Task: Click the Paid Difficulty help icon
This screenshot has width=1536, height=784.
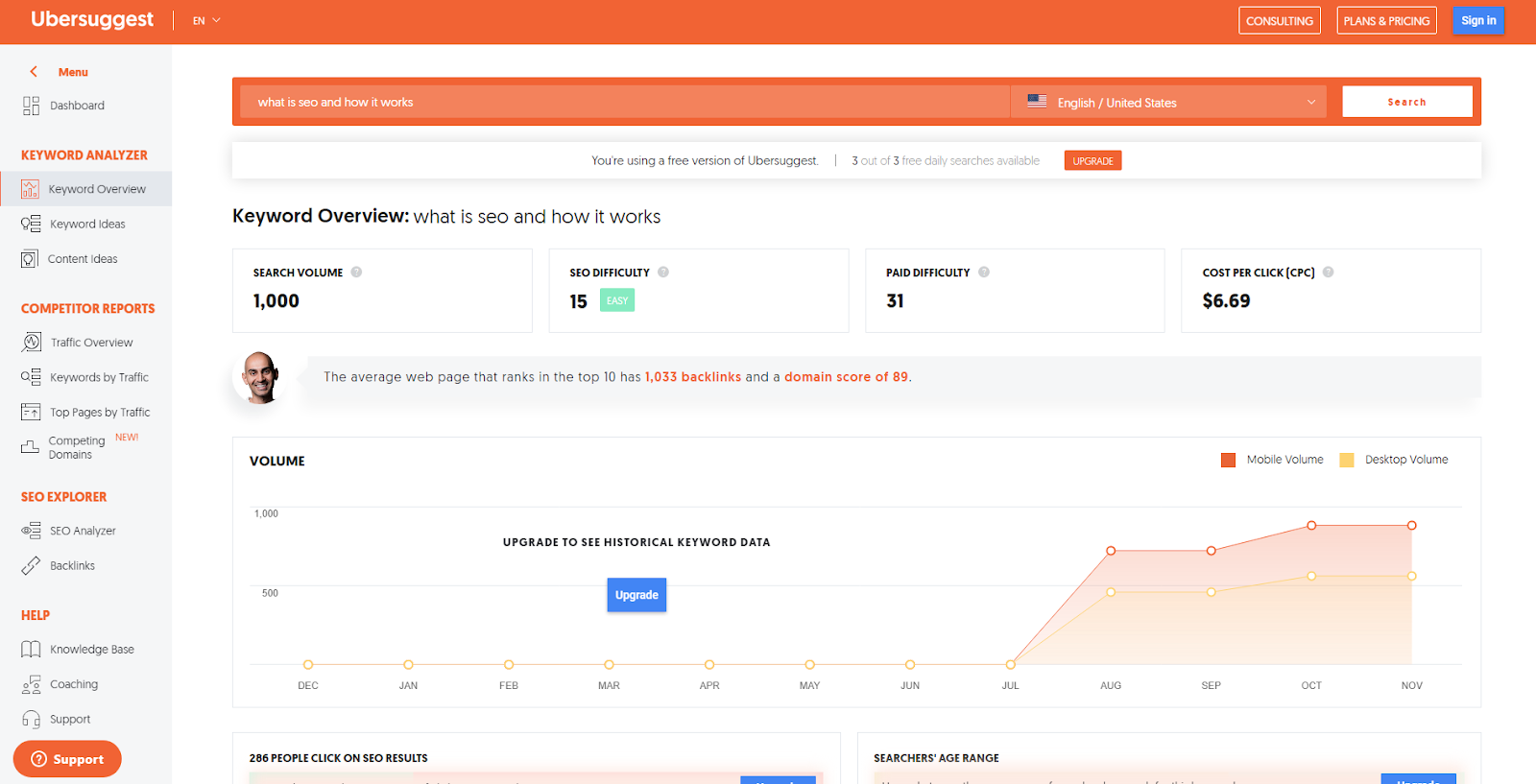Action: pos(984,272)
